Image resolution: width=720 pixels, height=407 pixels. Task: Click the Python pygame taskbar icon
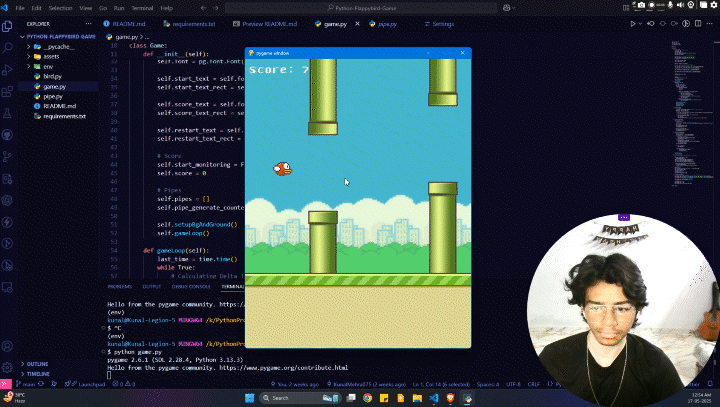[x=467, y=398]
